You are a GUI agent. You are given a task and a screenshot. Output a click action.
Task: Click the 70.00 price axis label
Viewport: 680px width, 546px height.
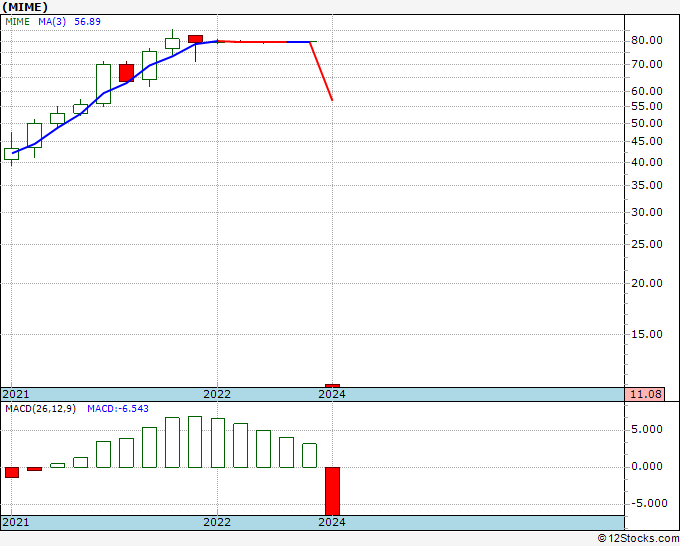[x=647, y=64]
